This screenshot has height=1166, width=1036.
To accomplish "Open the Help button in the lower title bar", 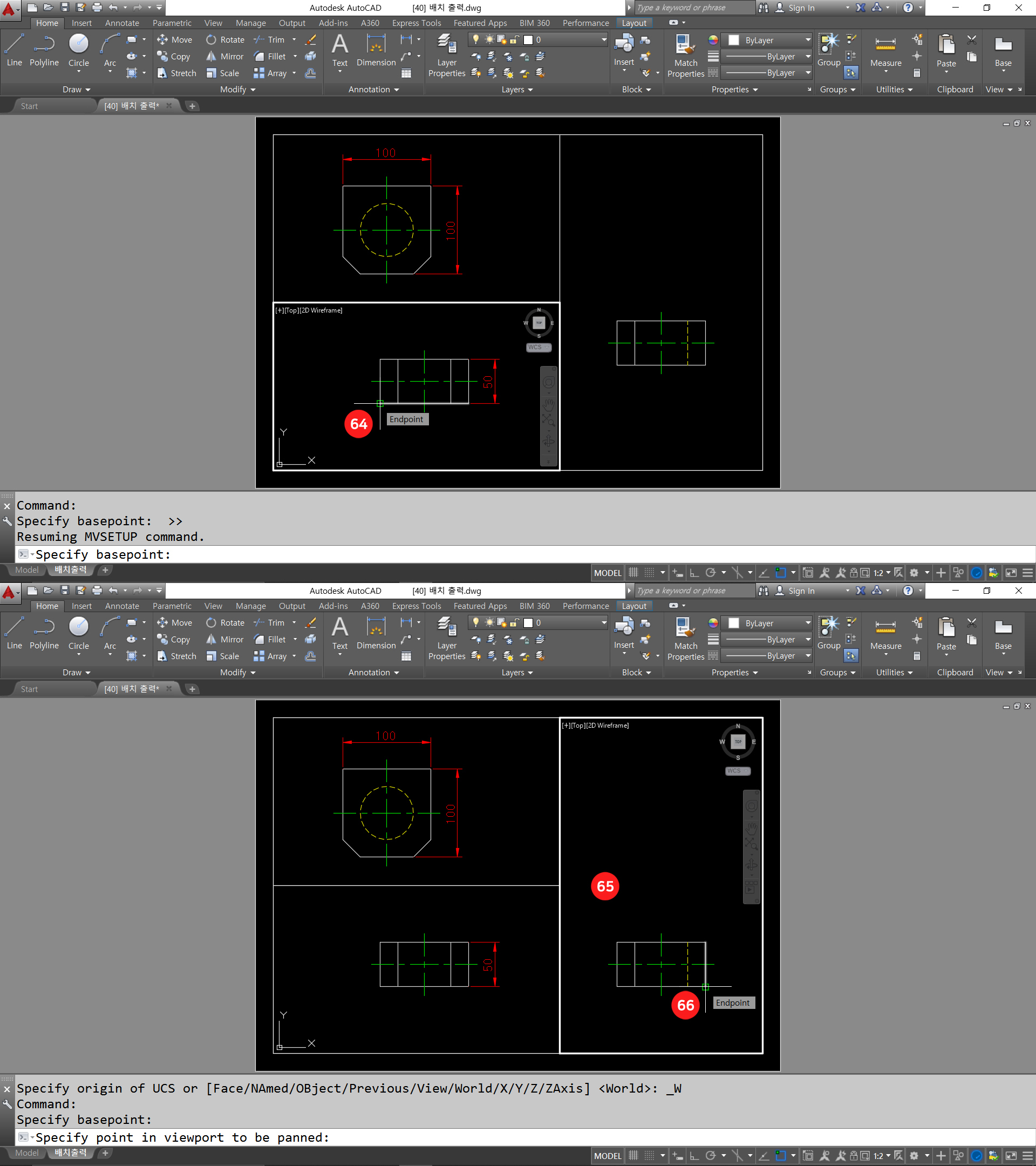I will point(908,591).
